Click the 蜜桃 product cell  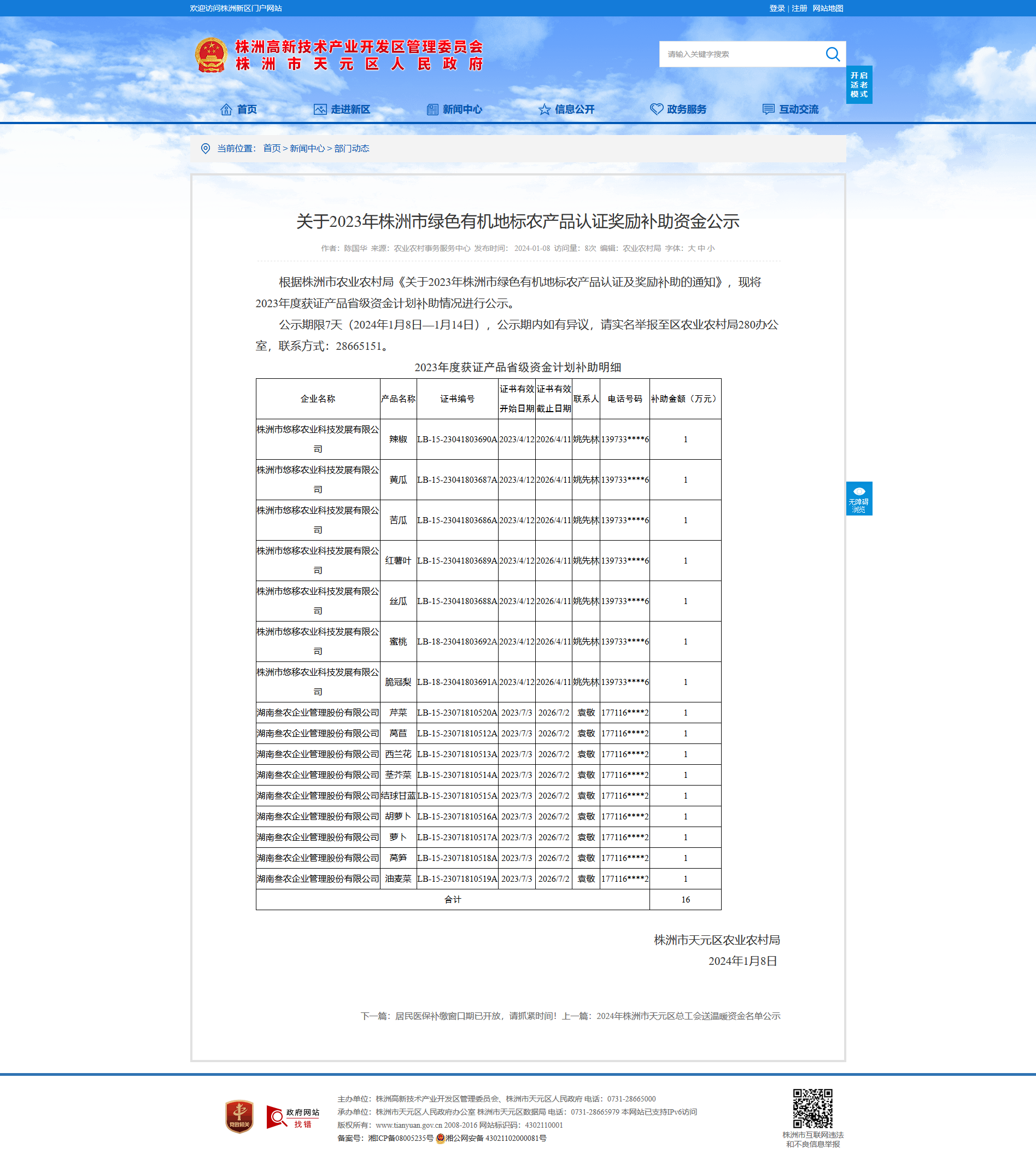(x=398, y=641)
